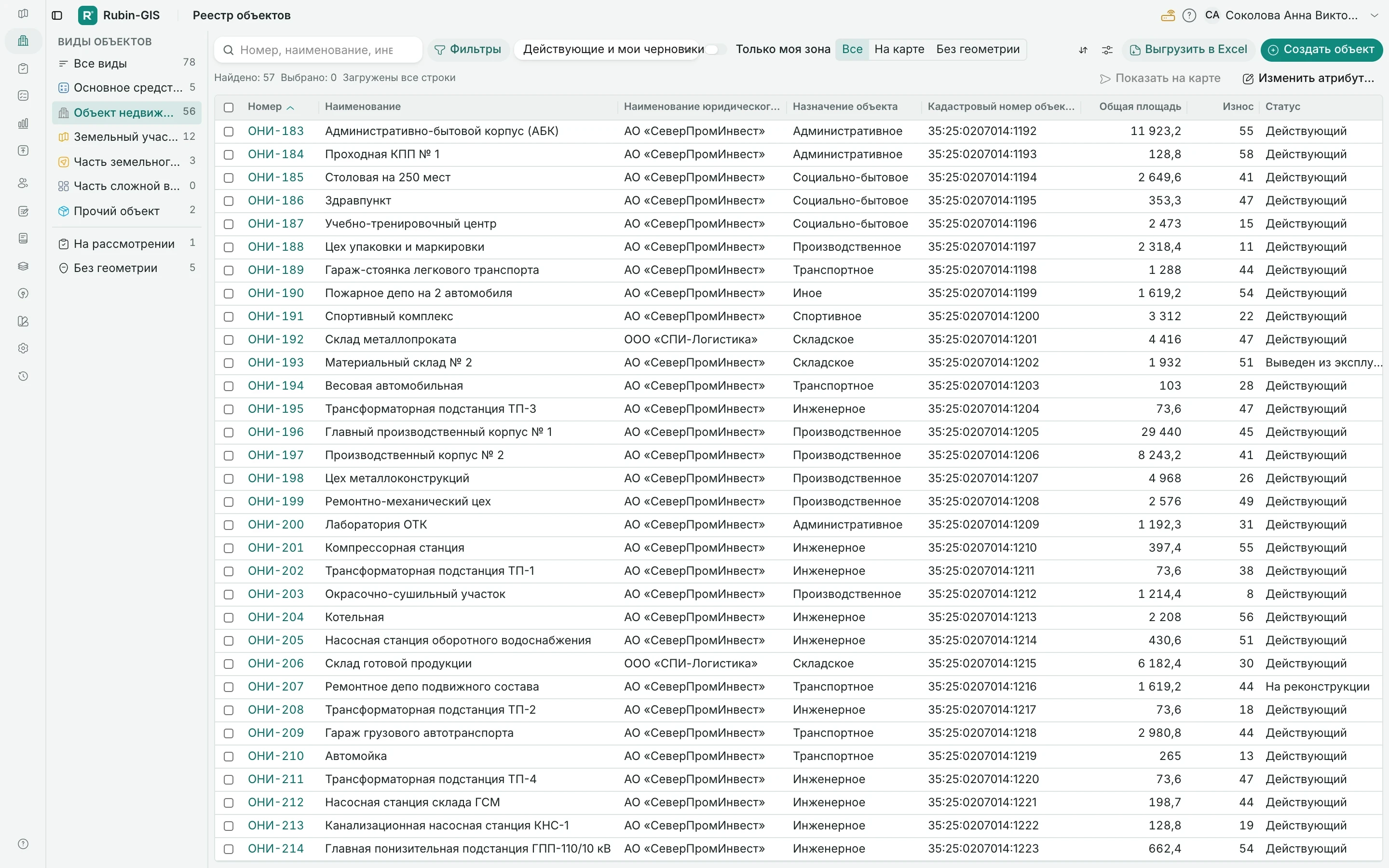Select the 'Без геометрии' tab

pos(978,49)
